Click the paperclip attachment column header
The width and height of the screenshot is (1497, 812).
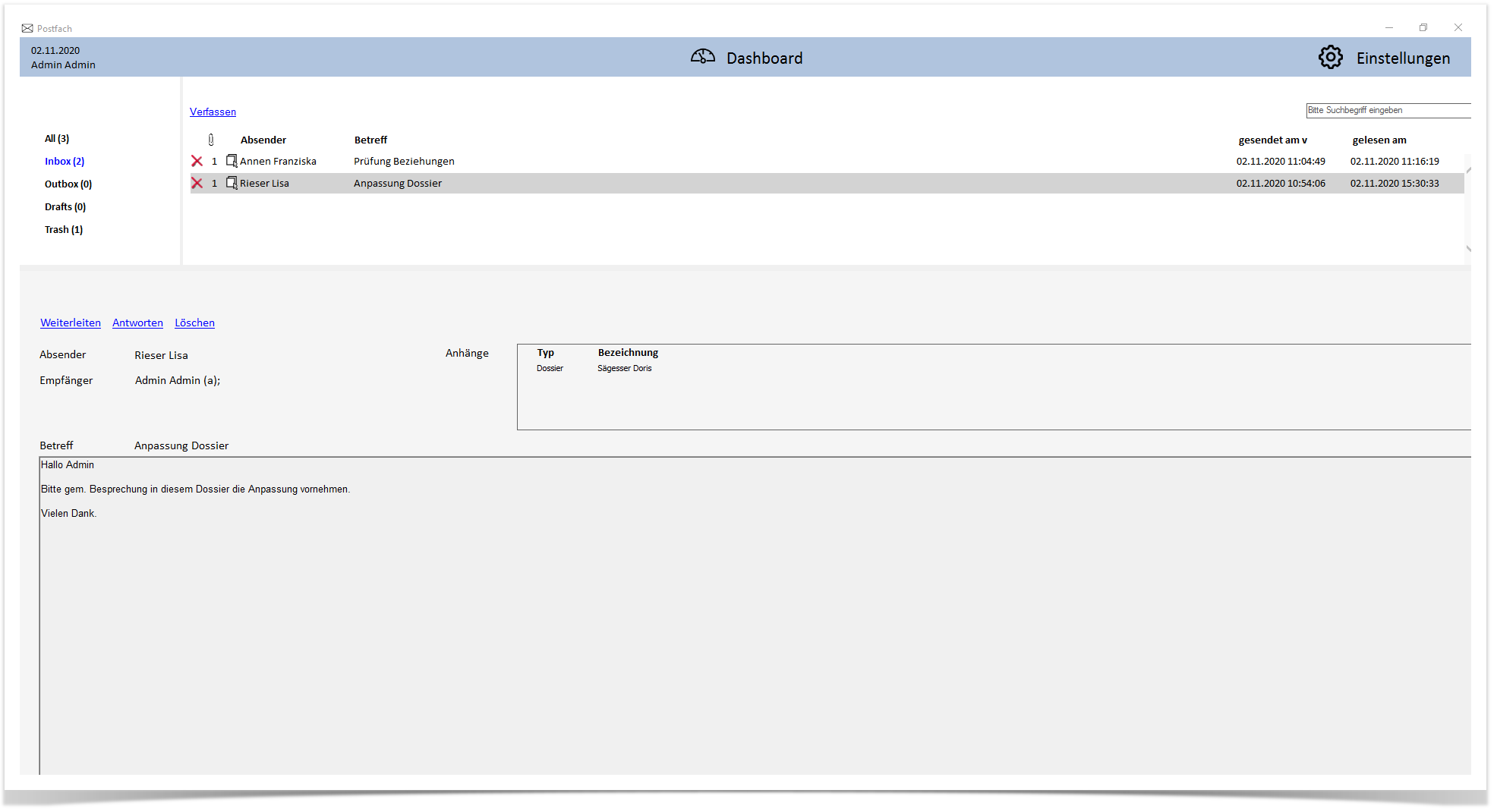point(211,140)
